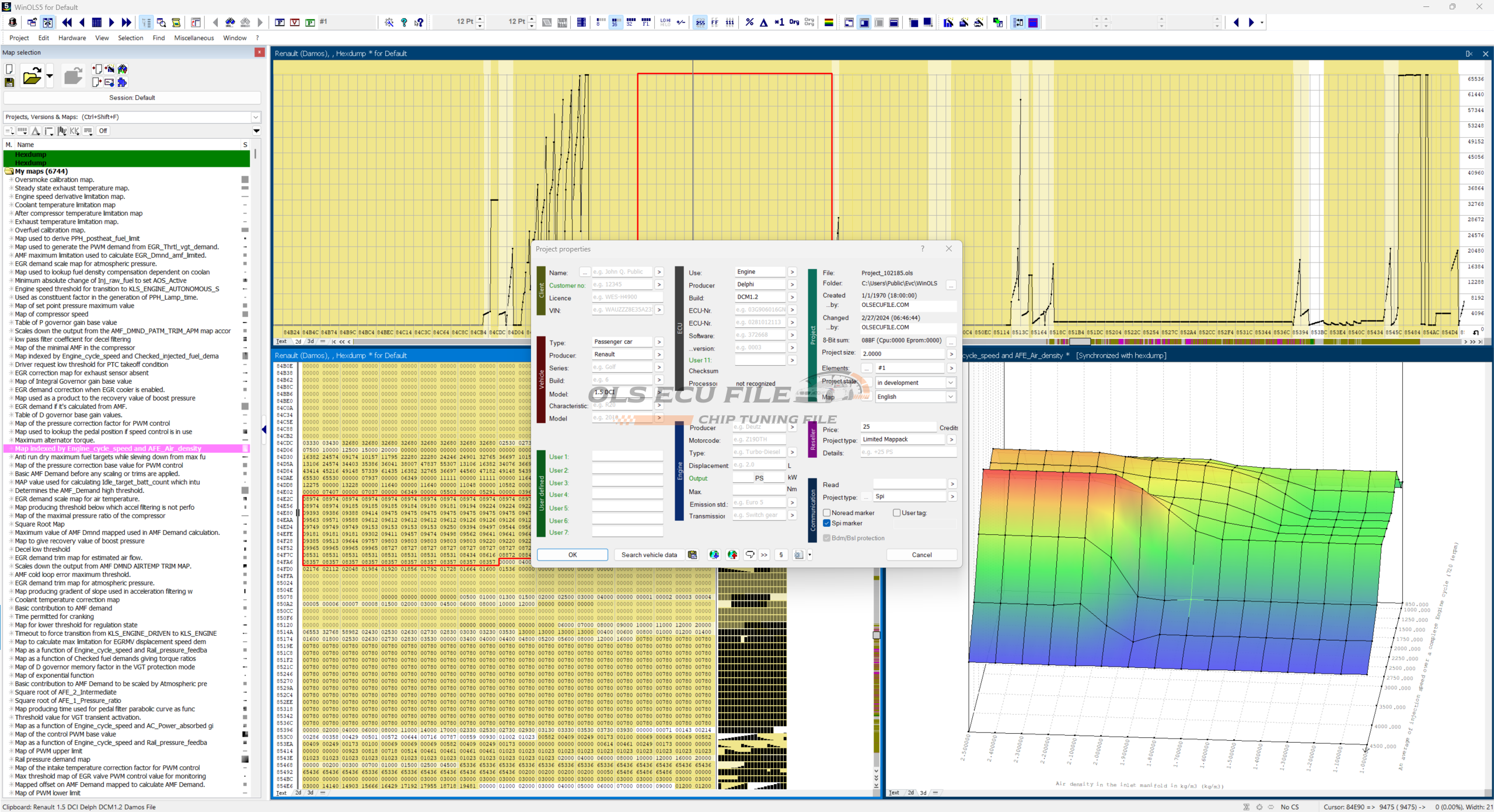This screenshot has height=812, width=1494.
Task: Toggle 32-bit display mode in toolbar
Action: (630, 22)
